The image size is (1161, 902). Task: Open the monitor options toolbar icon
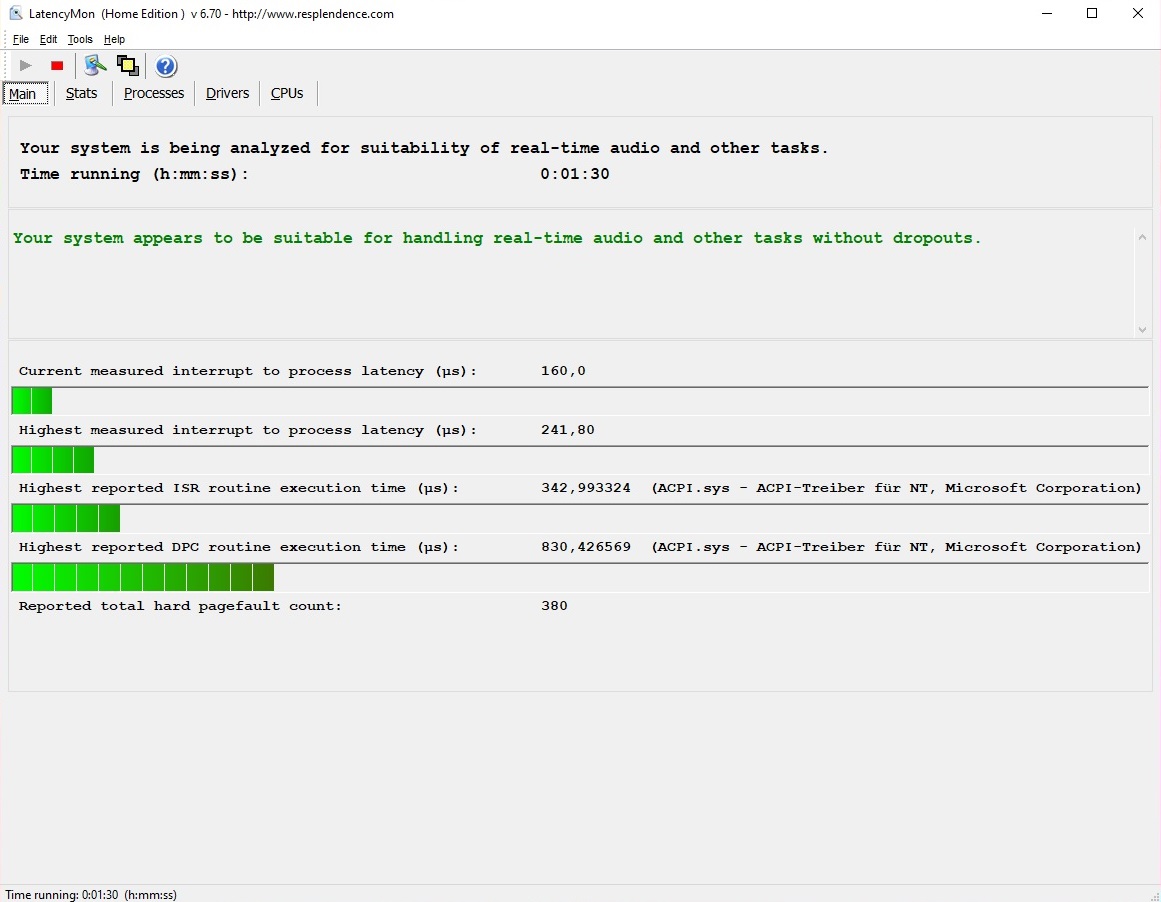95,66
